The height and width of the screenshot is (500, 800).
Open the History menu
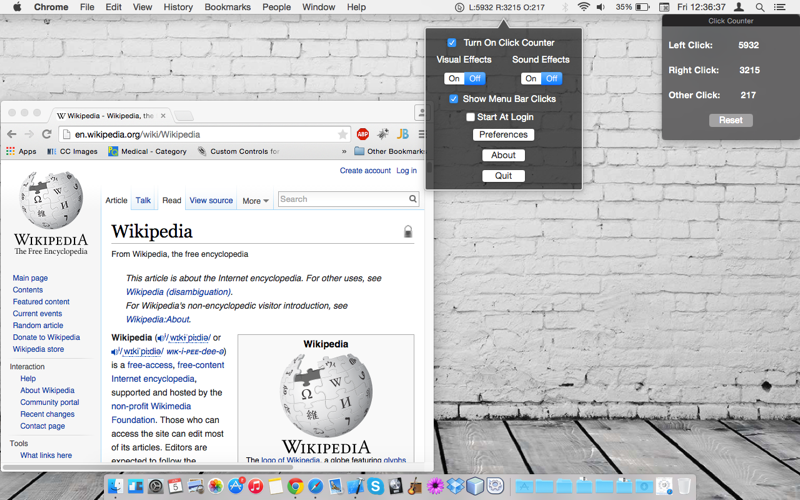coord(178,7)
